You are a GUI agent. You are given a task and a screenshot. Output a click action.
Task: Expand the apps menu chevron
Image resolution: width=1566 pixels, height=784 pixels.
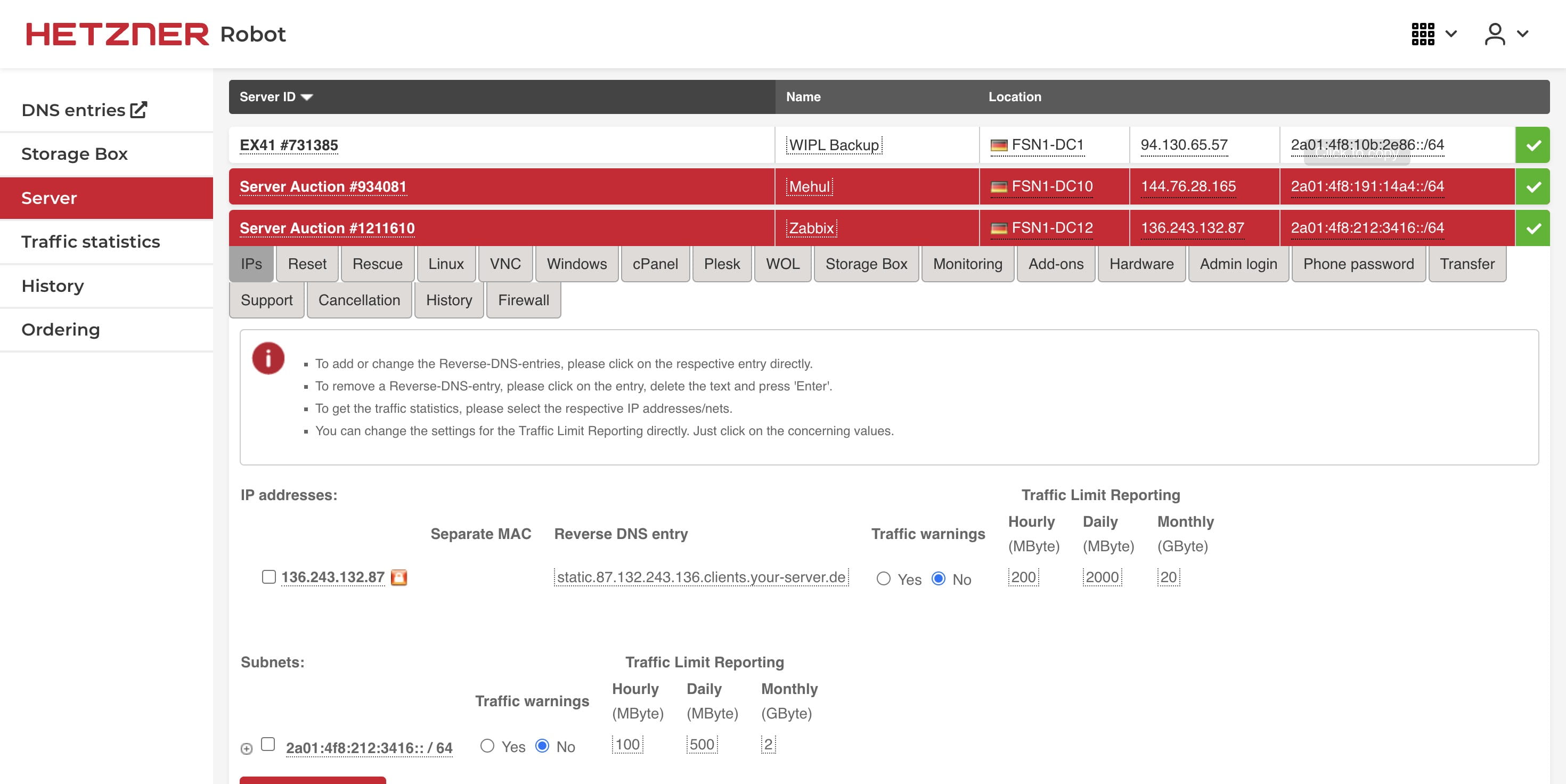1451,34
